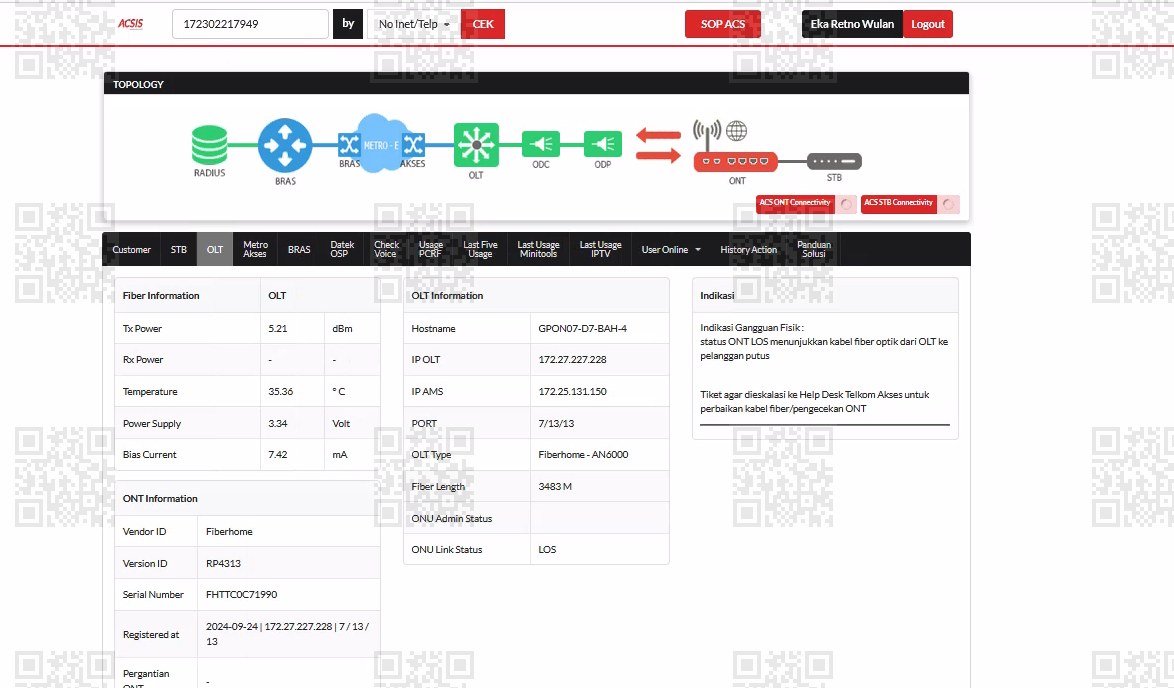Image resolution: width=1174 pixels, height=688 pixels.
Task: Click the 'by' label button
Action: coord(348,24)
